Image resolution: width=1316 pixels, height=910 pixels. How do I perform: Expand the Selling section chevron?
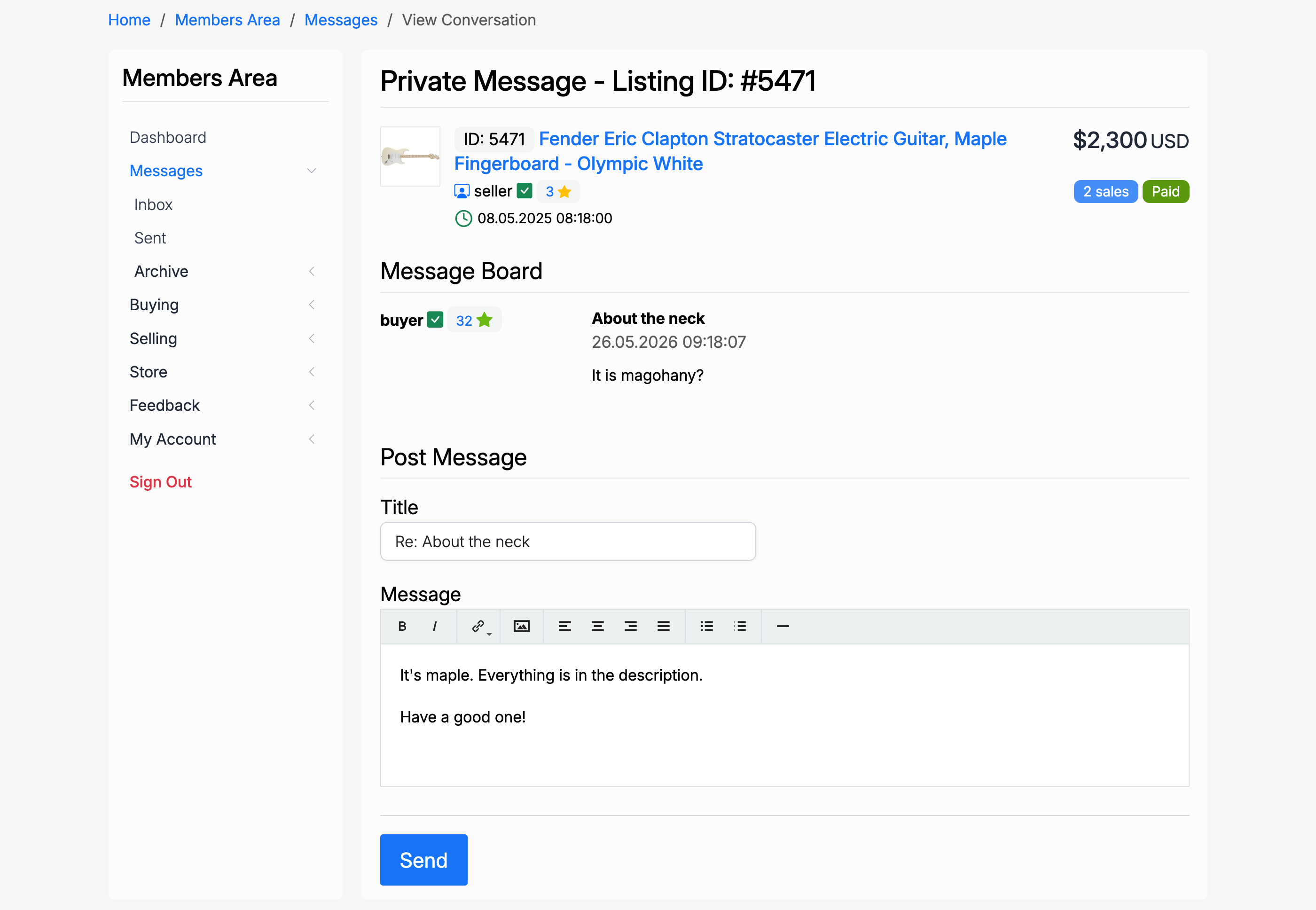click(x=311, y=339)
